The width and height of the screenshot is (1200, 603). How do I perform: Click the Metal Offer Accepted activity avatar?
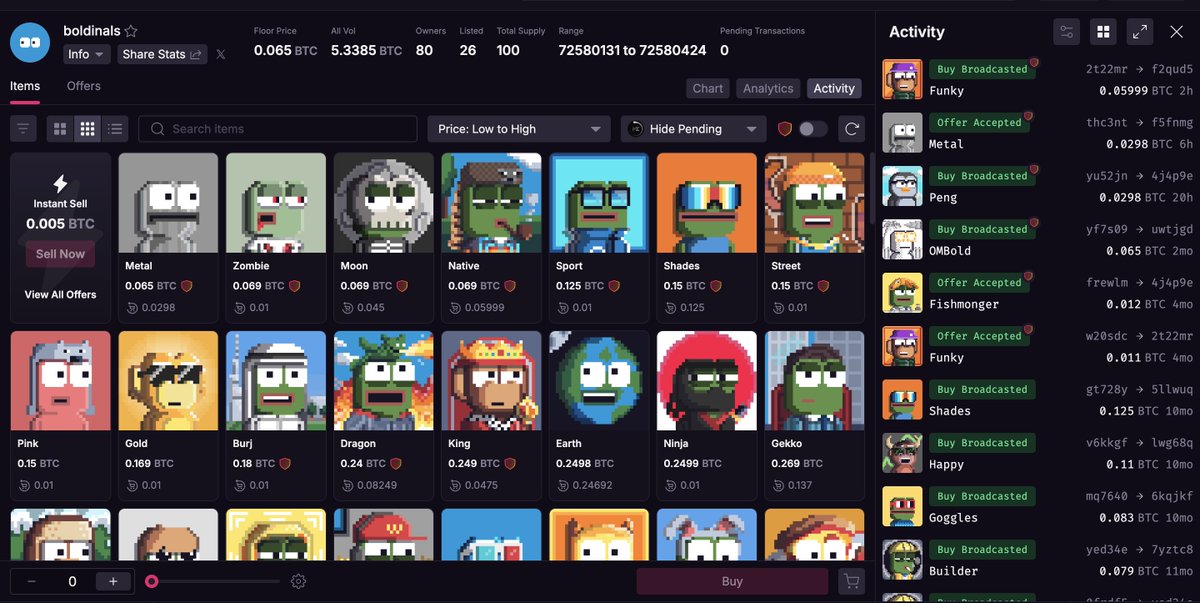[902, 132]
